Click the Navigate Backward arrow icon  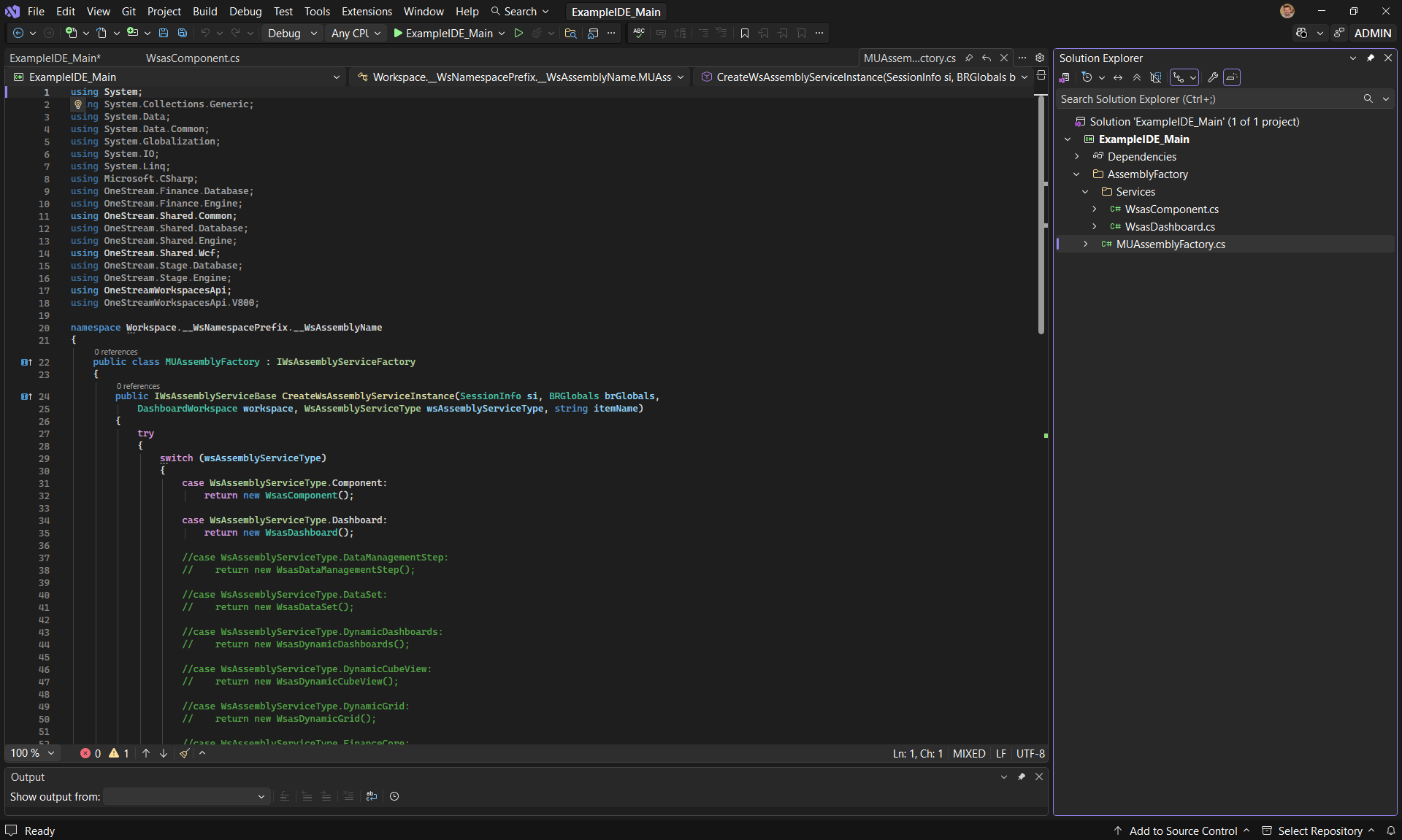point(18,33)
